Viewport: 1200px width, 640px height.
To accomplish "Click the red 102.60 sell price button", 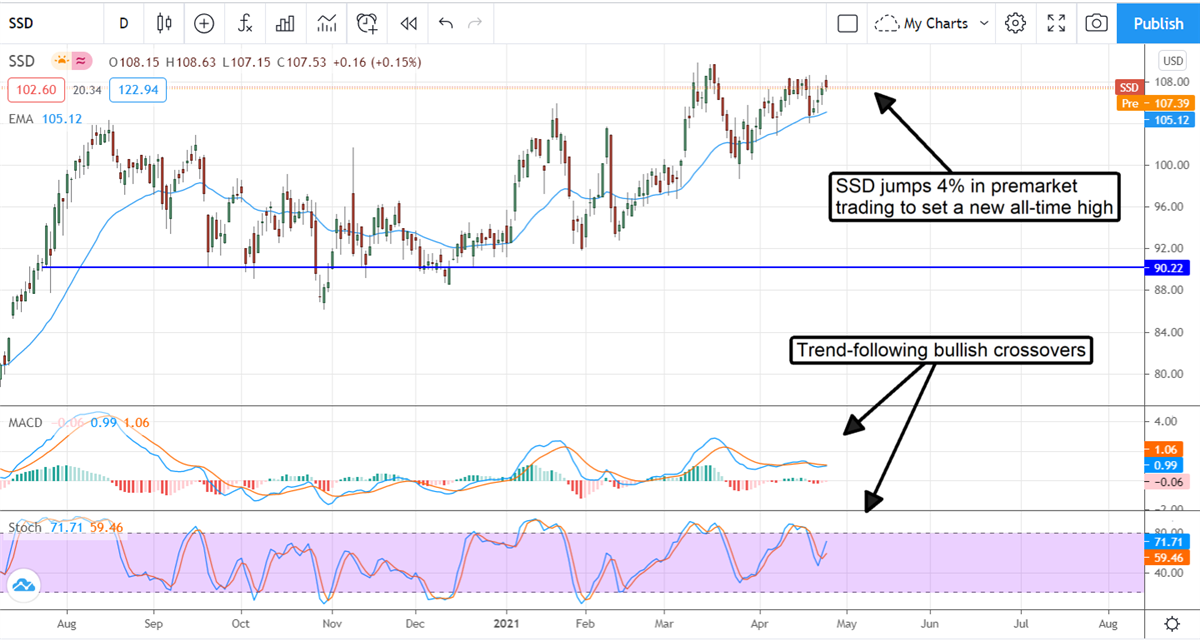I will (x=35, y=91).
